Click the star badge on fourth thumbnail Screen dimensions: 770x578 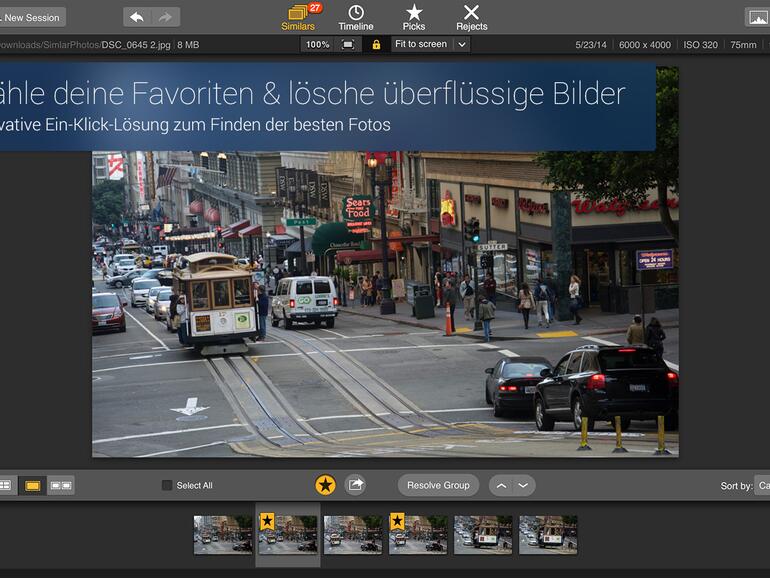coord(397,522)
